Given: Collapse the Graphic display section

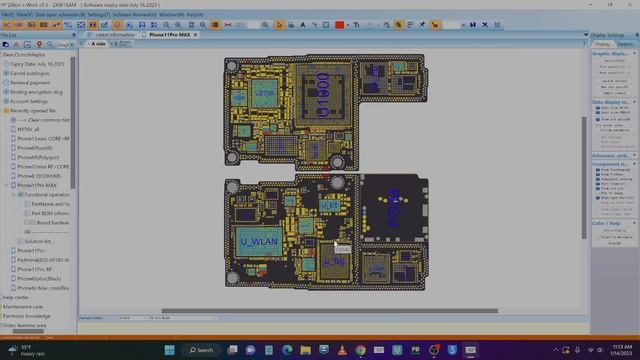Looking at the screenshot, I should (634, 53).
